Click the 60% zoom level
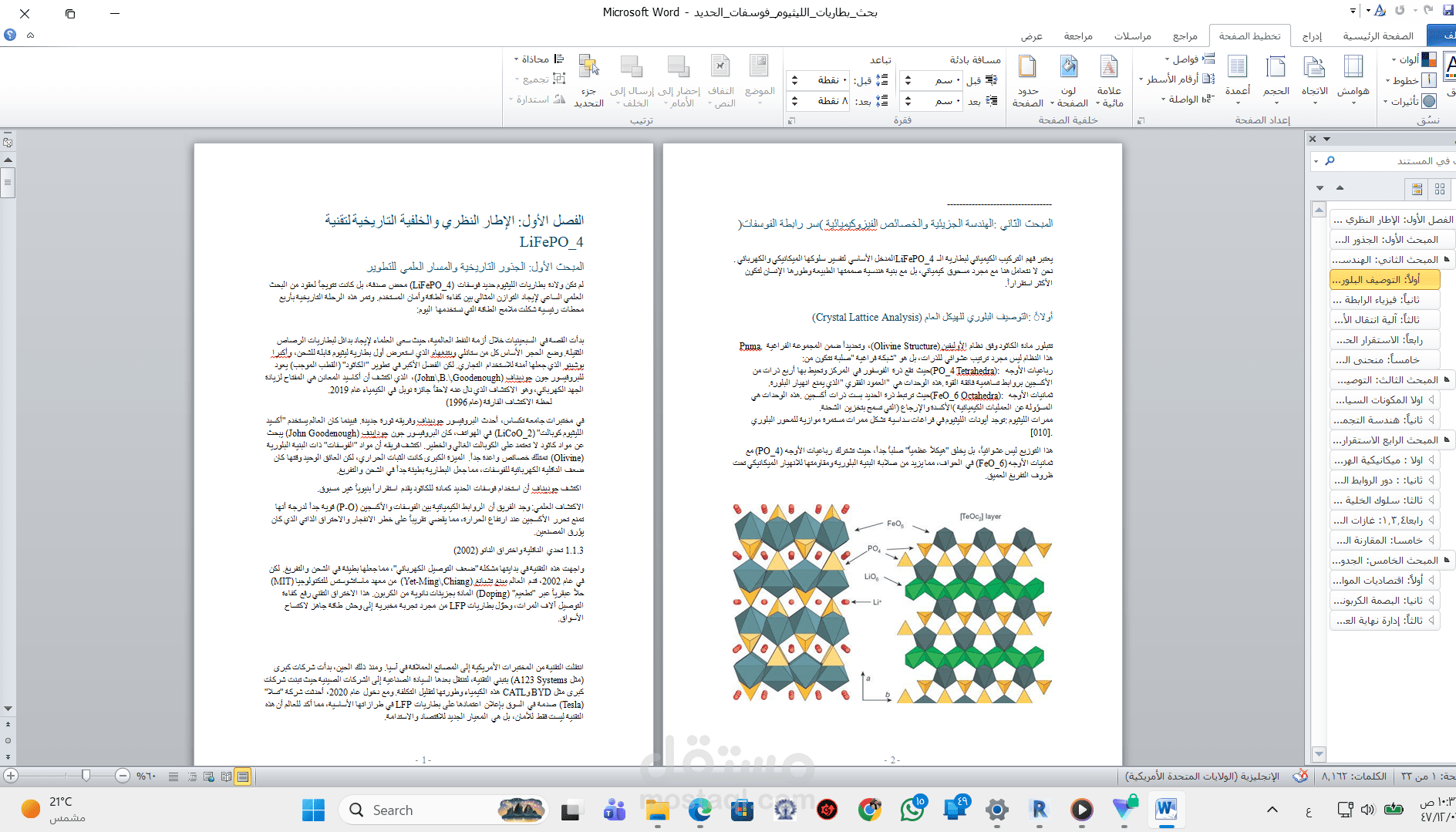This screenshot has height=832, width=1456. [x=146, y=776]
